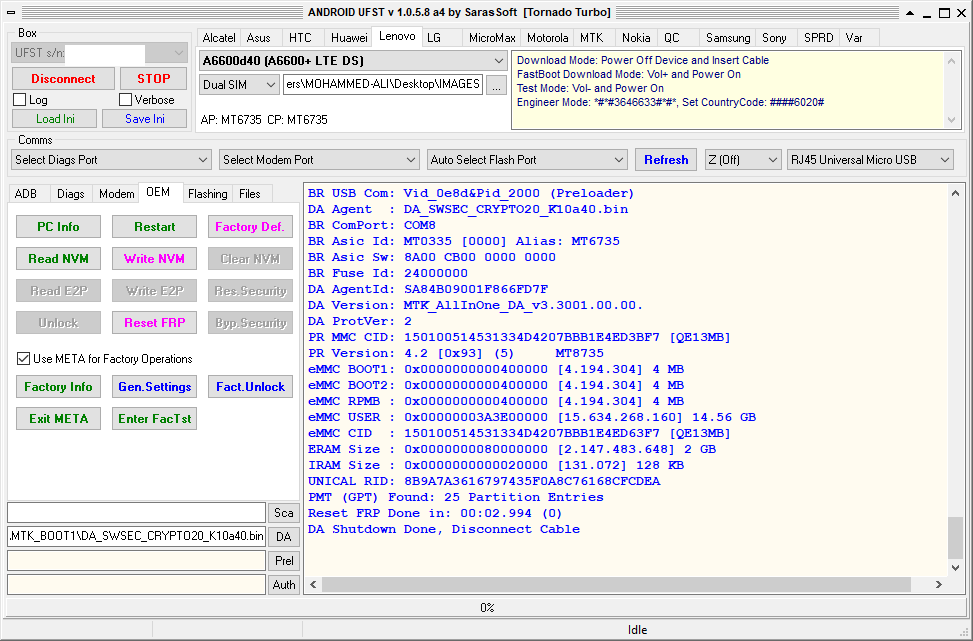Viewport: 973px width, 641px height.
Task: Enable the Log checkbox
Action: coord(20,100)
